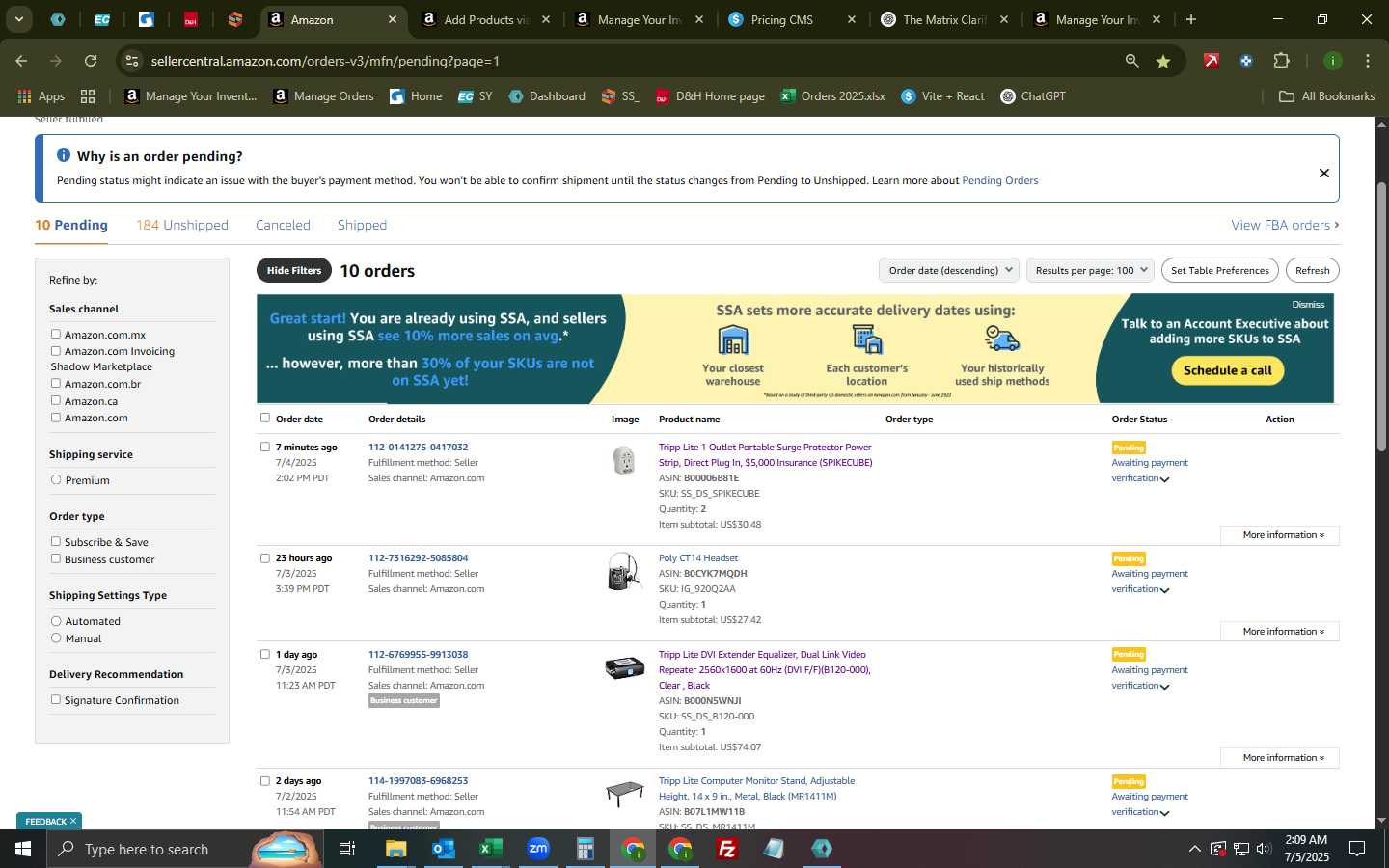
Task: Tick checkbox for order 112-7316292-5085804
Action: pyautogui.click(x=265, y=557)
